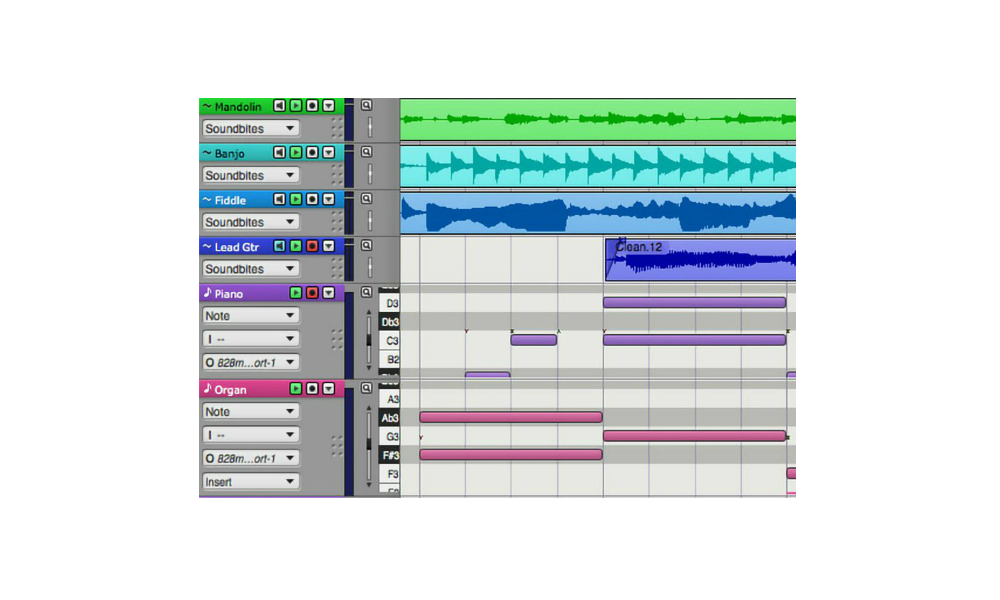The height and width of the screenshot is (600, 1000).
Task: Open Organ track's Note layer dropdown
Action: tap(250, 411)
